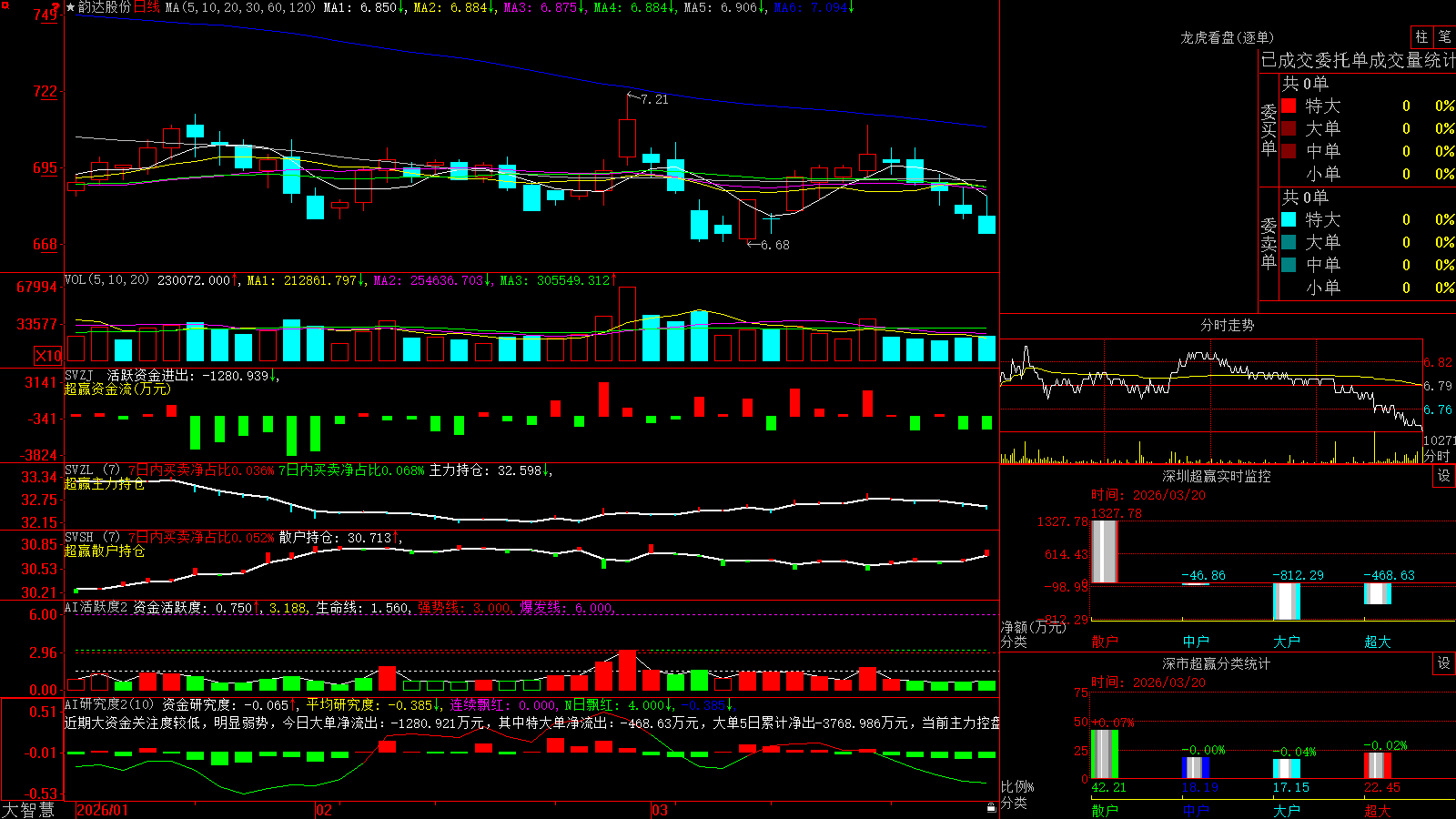Click the star icon before 韵达股份
The height and width of the screenshot is (819, 1456).
tap(71, 7)
